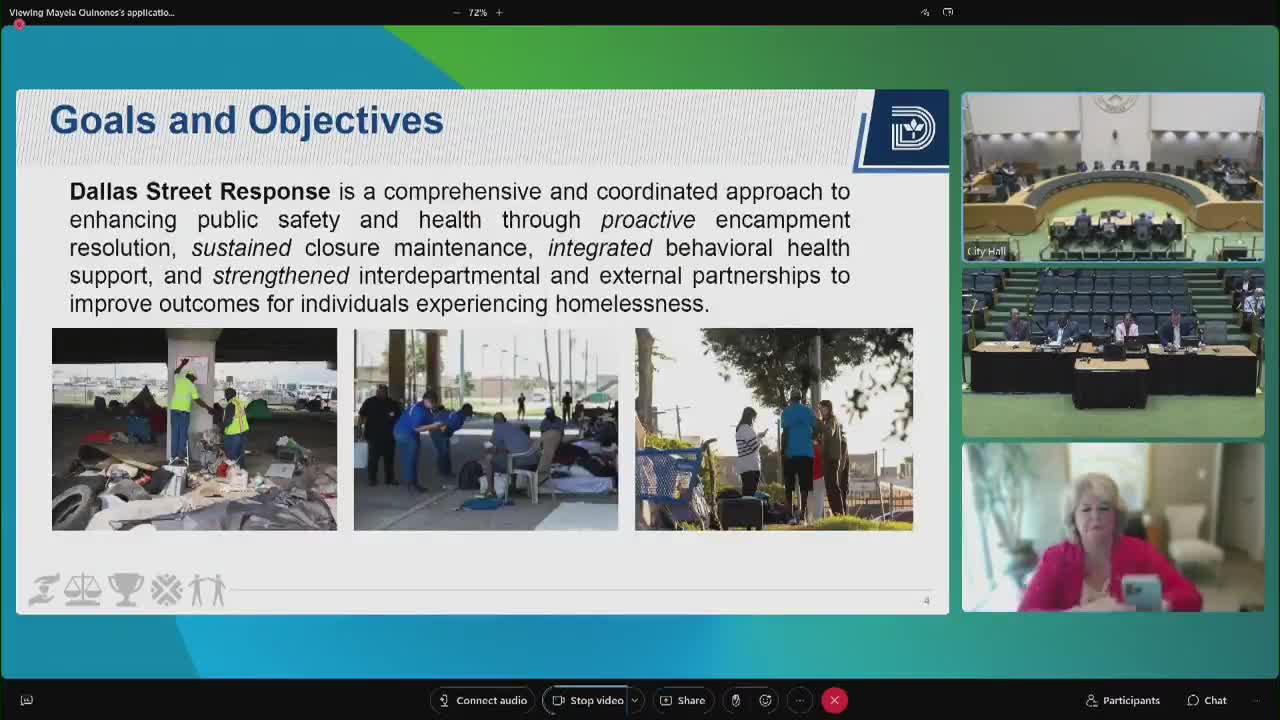Zoom in shared content with plus

pyautogui.click(x=499, y=12)
